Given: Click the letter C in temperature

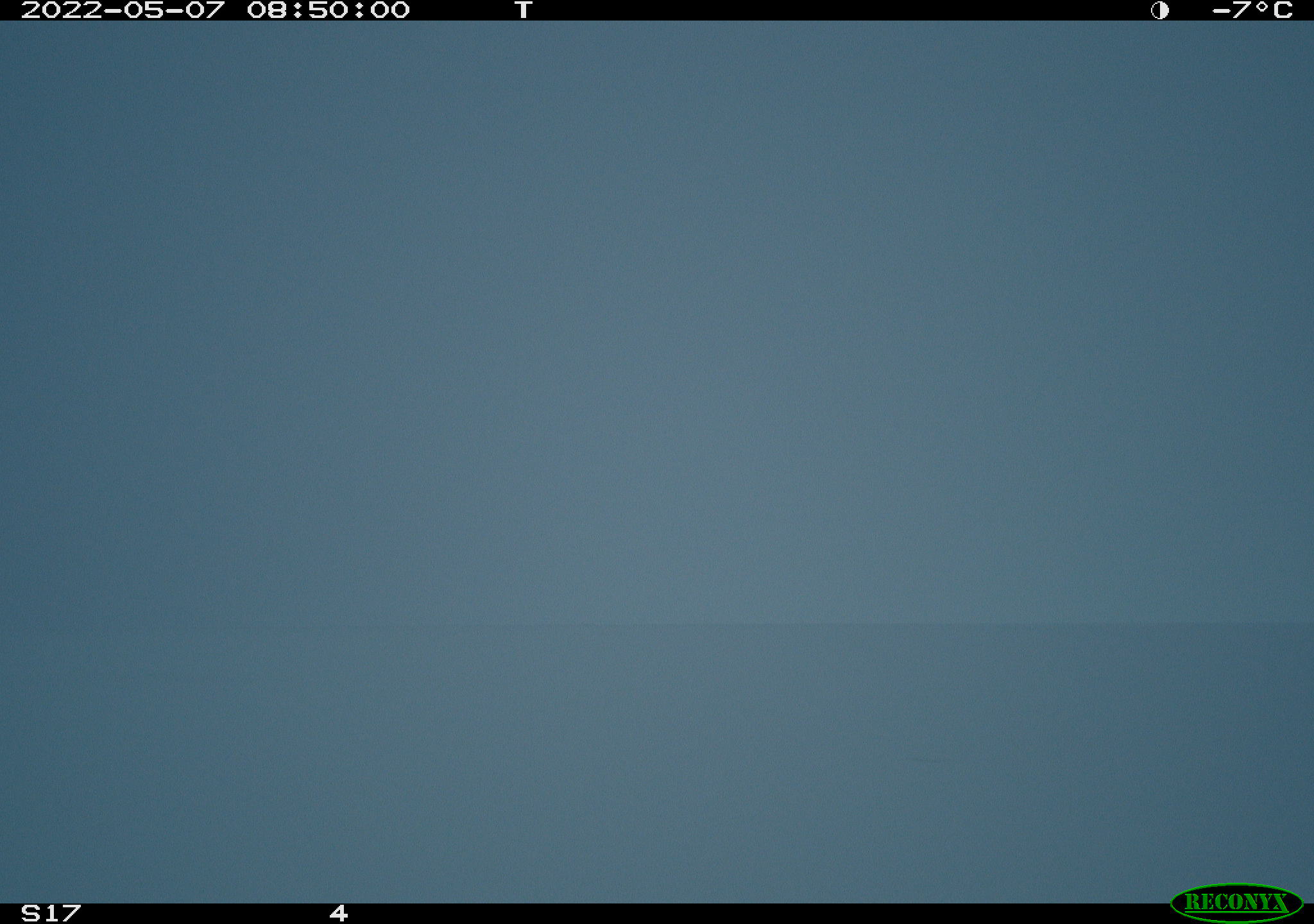Looking at the screenshot, I should [1281, 10].
